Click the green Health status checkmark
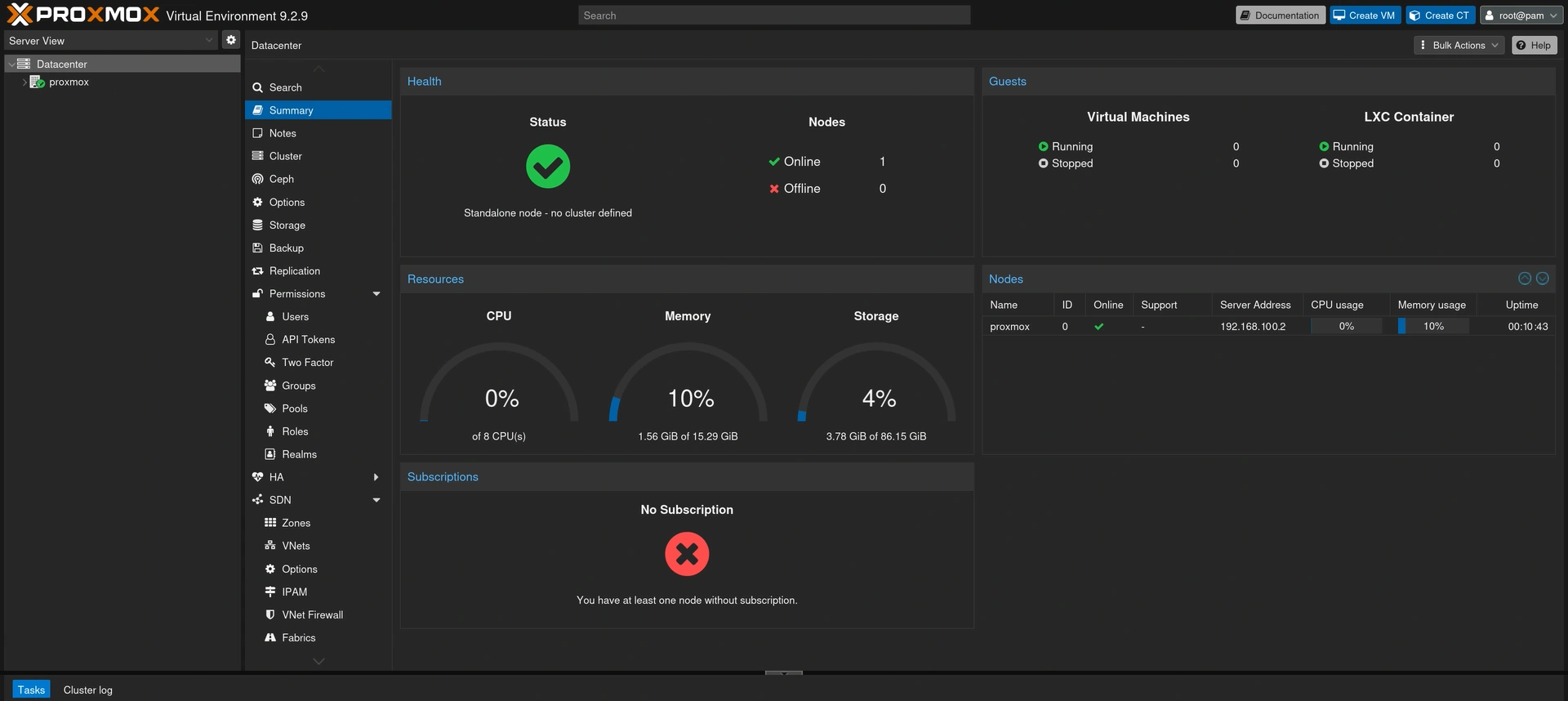1568x701 pixels. (548, 167)
